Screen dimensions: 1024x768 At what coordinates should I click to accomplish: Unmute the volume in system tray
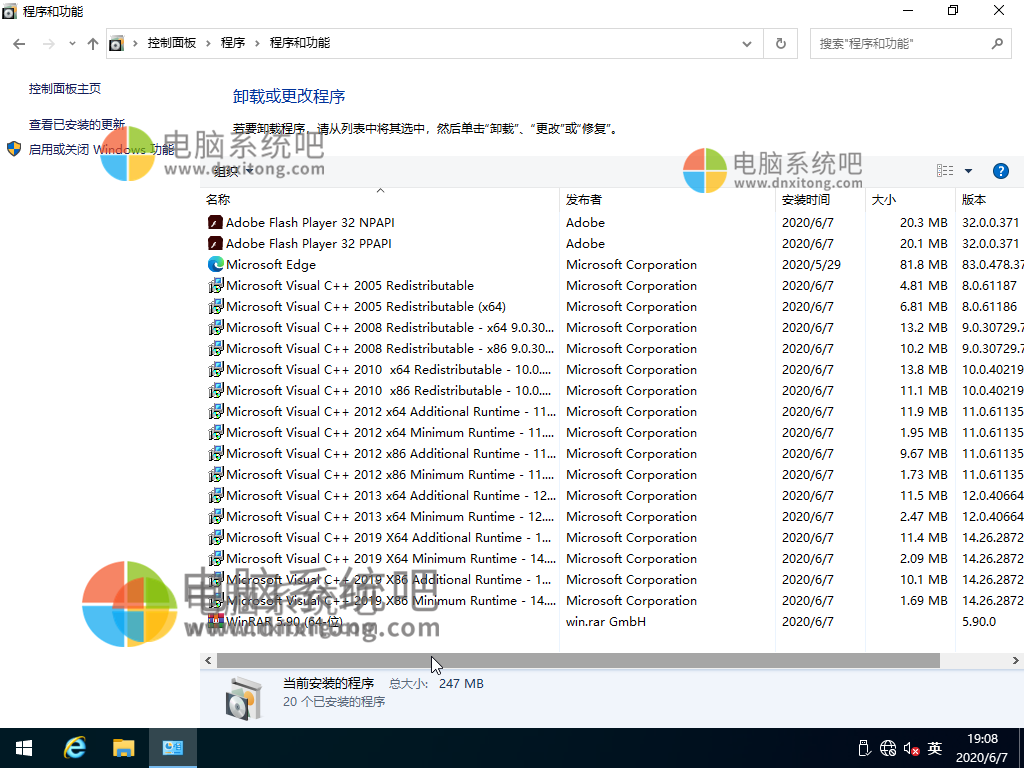pyautogui.click(x=911, y=747)
